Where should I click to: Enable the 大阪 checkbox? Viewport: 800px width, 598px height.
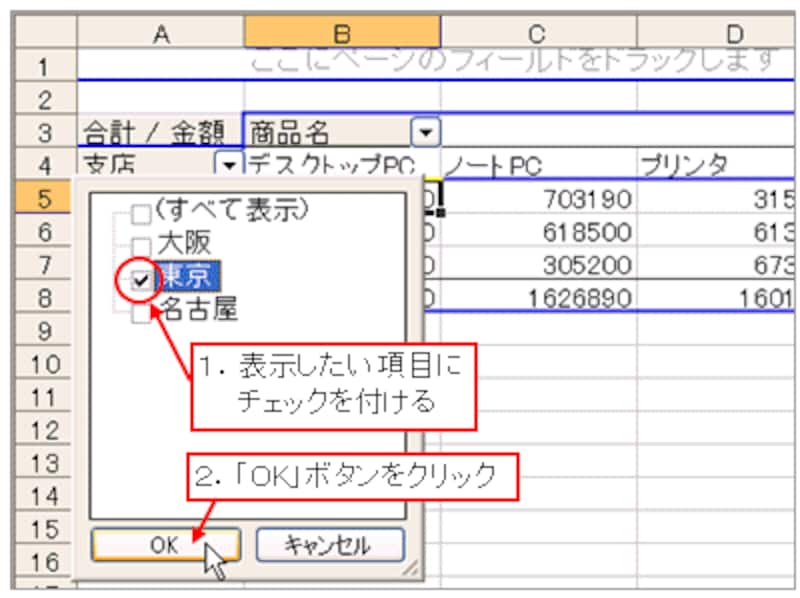point(141,246)
